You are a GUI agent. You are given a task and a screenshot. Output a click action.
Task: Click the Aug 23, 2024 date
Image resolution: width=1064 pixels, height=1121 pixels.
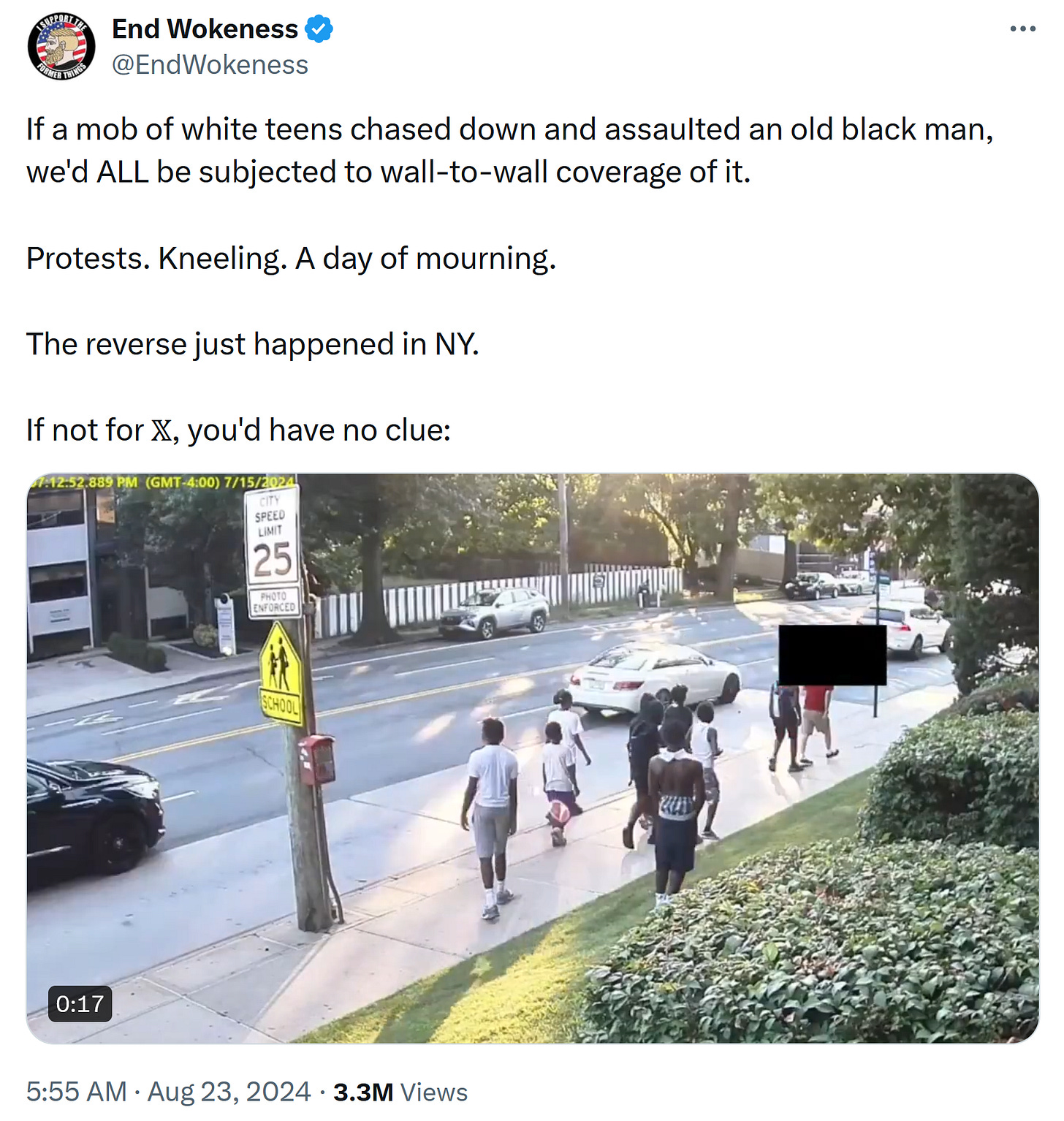pyautogui.click(x=229, y=1092)
